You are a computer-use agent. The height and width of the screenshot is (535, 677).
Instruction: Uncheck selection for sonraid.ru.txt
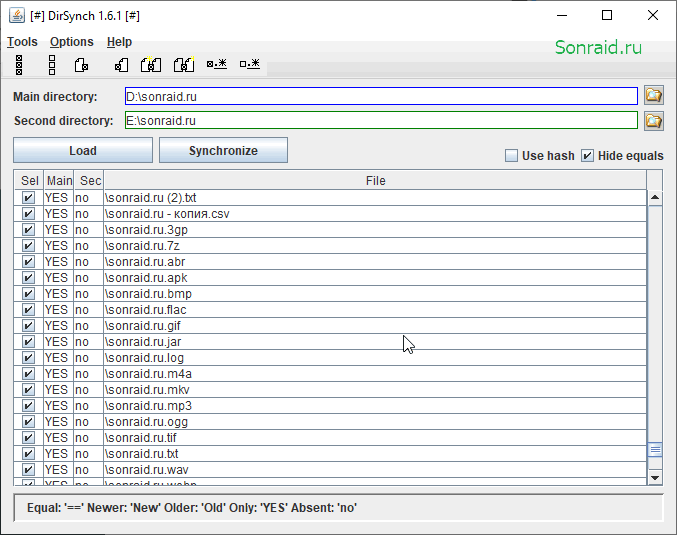(x=28, y=453)
